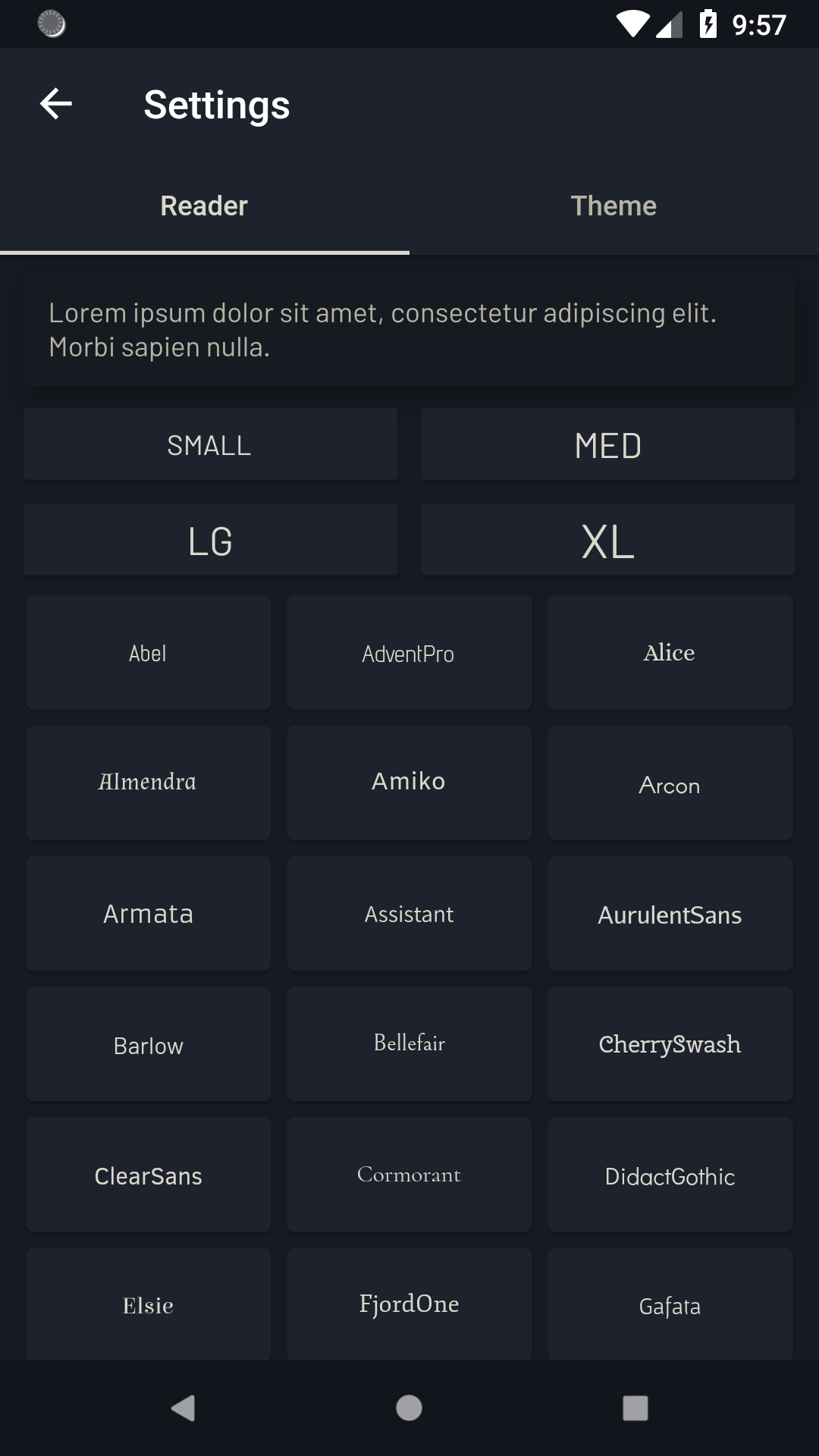Select the Almendra typeface

tap(148, 783)
